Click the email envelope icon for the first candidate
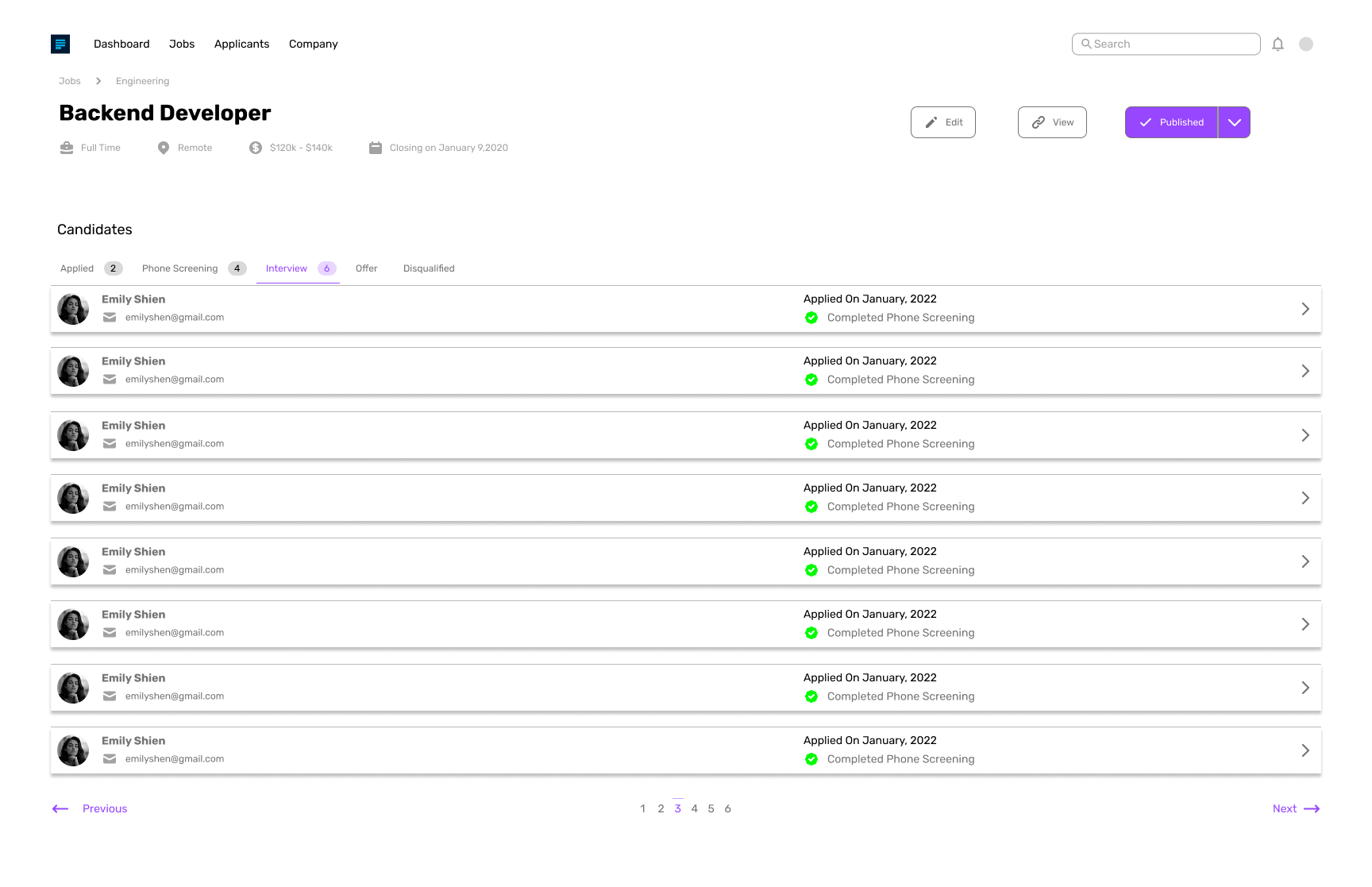 [110, 317]
